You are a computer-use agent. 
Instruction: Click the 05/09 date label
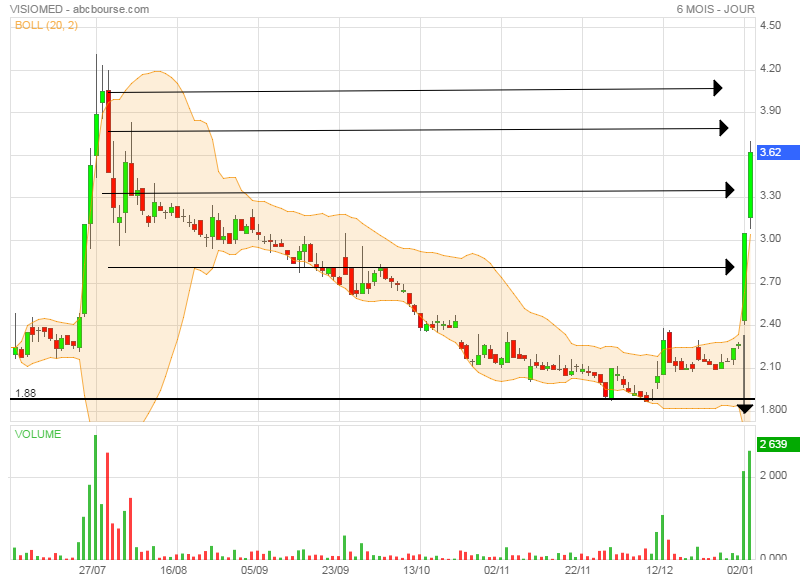point(255,570)
